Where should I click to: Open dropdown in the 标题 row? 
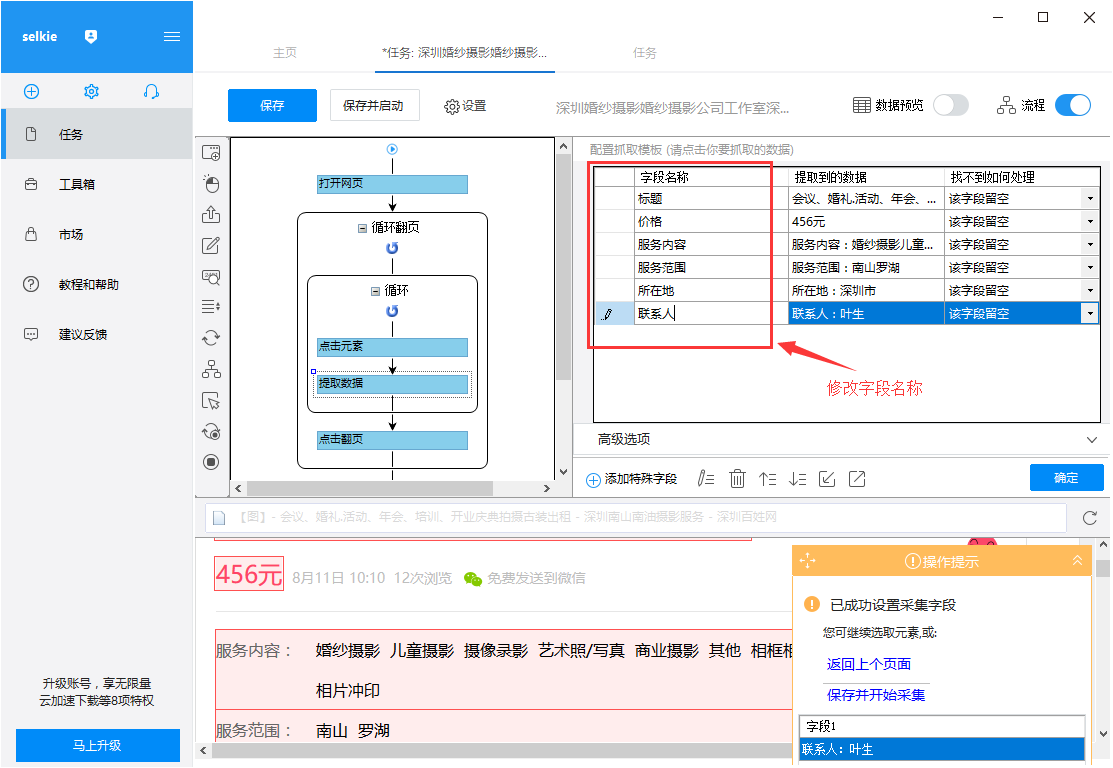pos(1090,199)
